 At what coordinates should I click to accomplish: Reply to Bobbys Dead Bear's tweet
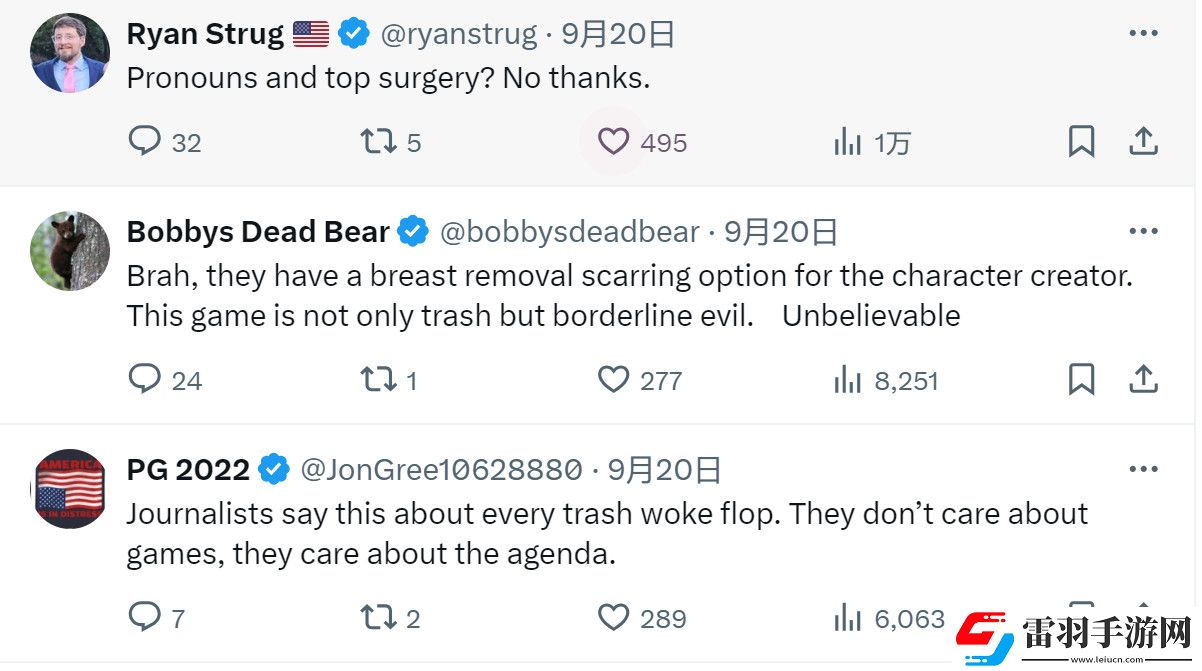(145, 379)
